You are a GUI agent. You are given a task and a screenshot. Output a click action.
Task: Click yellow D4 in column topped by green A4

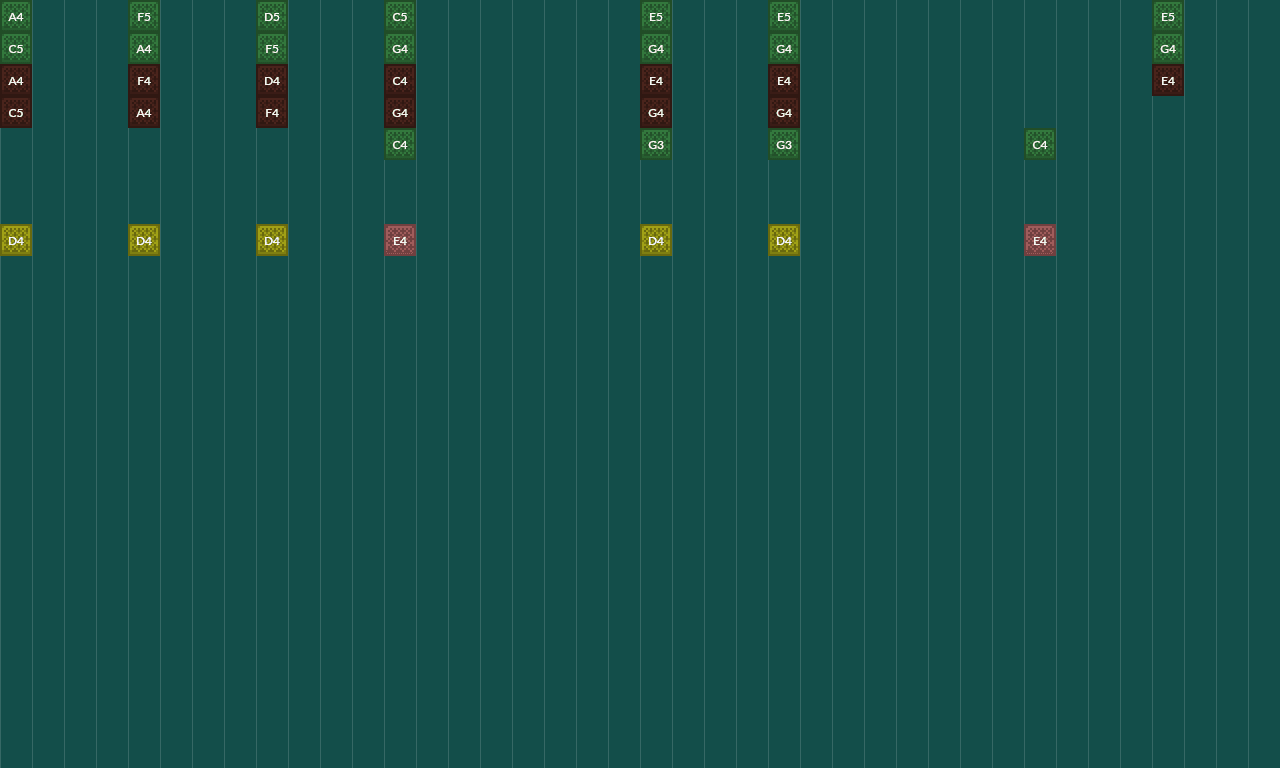click(x=16, y=240)
